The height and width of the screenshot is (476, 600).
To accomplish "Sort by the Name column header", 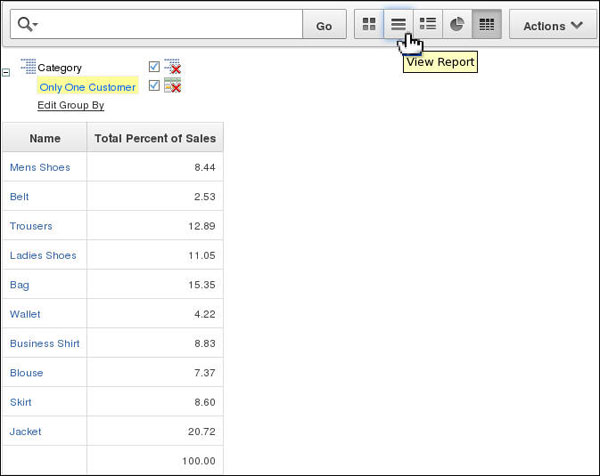I will [45, 138].
